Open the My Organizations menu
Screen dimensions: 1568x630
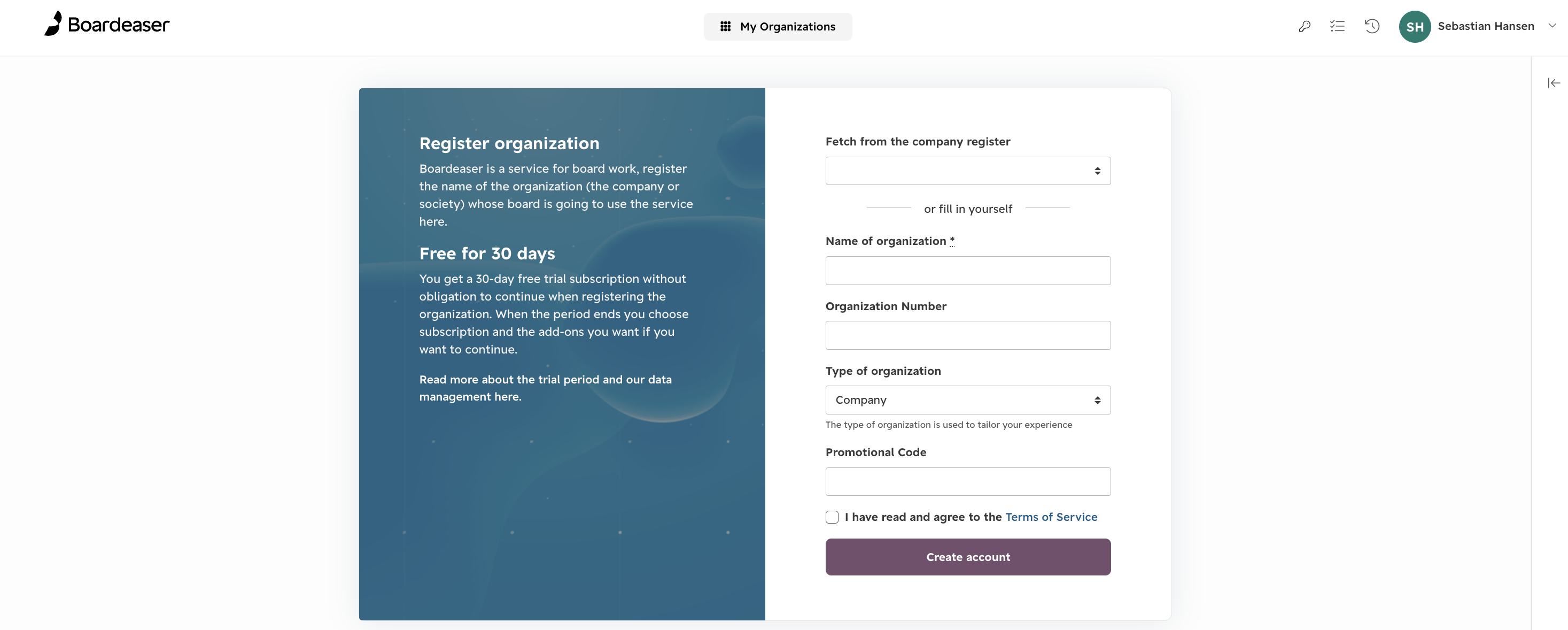[777, 26]
